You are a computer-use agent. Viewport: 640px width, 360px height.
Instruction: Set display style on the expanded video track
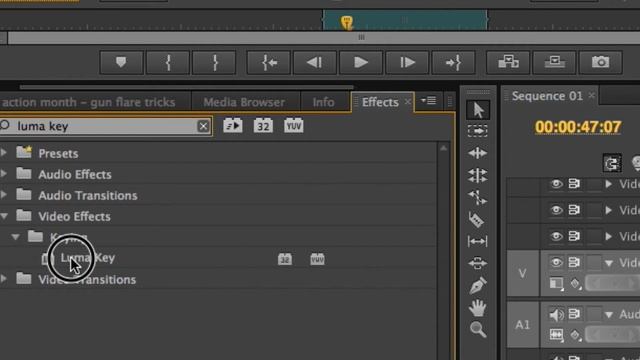tap(556, 284)
